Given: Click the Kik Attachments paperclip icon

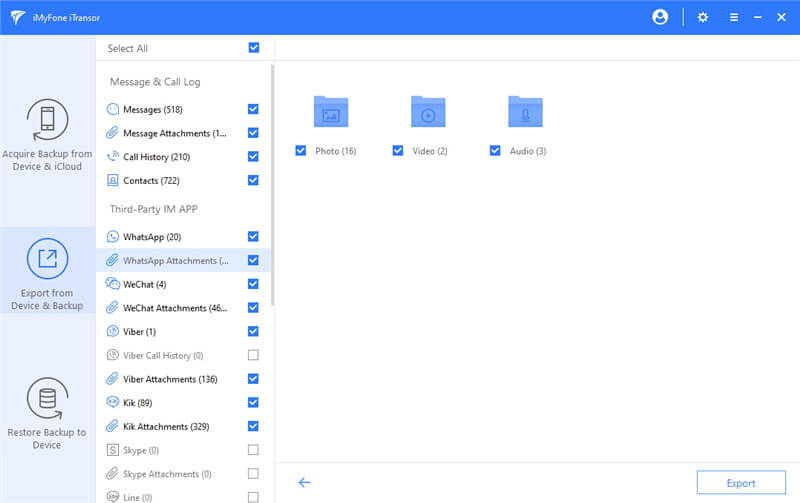Looking at the screenshot, I should click(x=112, y=426).
